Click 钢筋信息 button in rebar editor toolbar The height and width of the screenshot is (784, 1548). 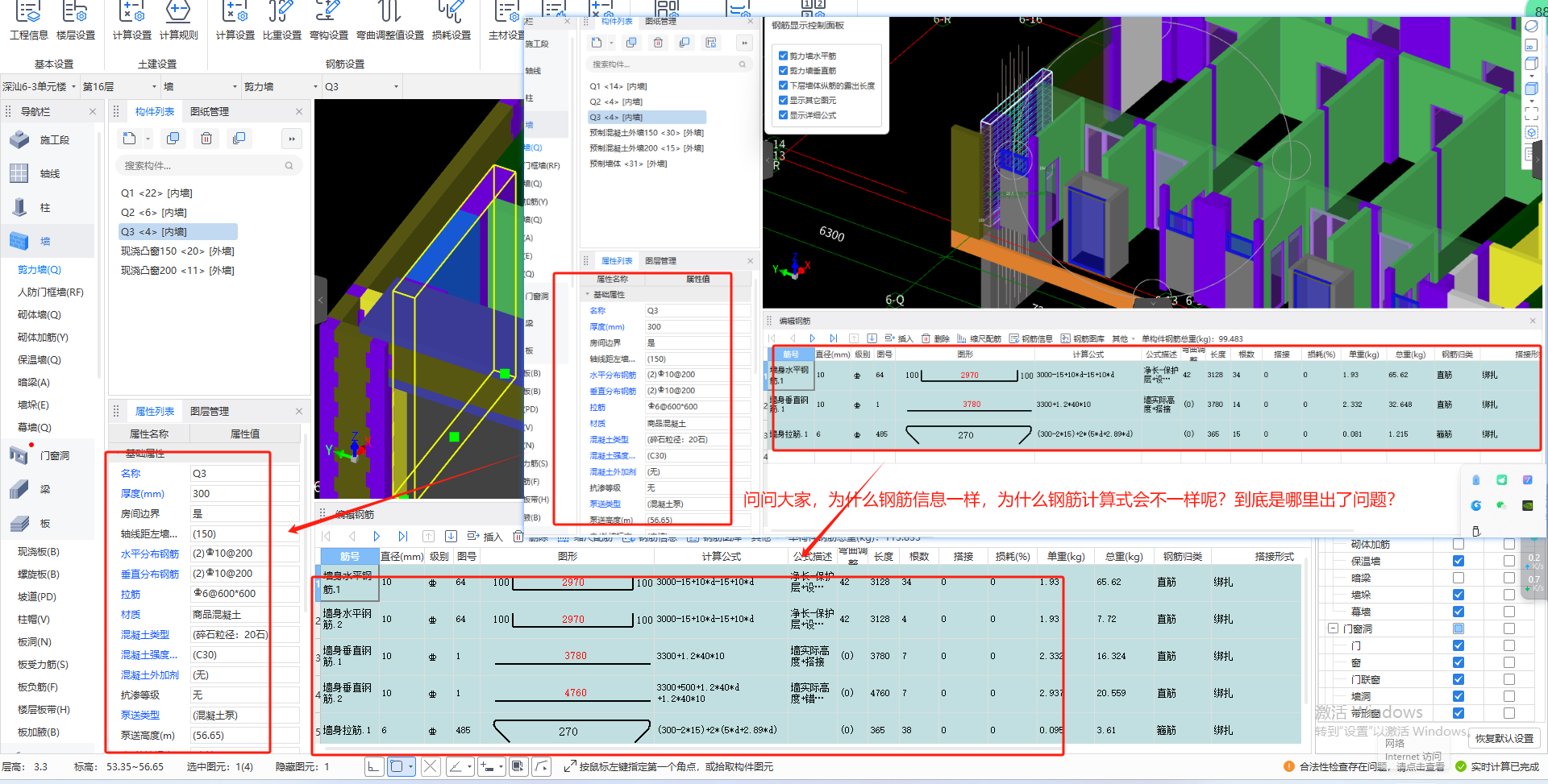pyautogui.click(x=1031, y=338)
